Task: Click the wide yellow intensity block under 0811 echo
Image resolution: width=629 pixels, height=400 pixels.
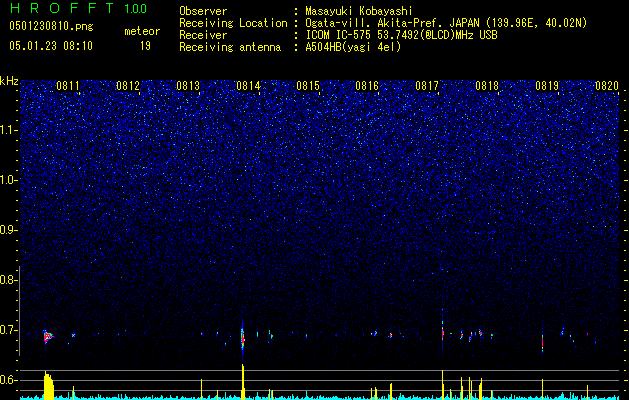Action: pos(49,386)
